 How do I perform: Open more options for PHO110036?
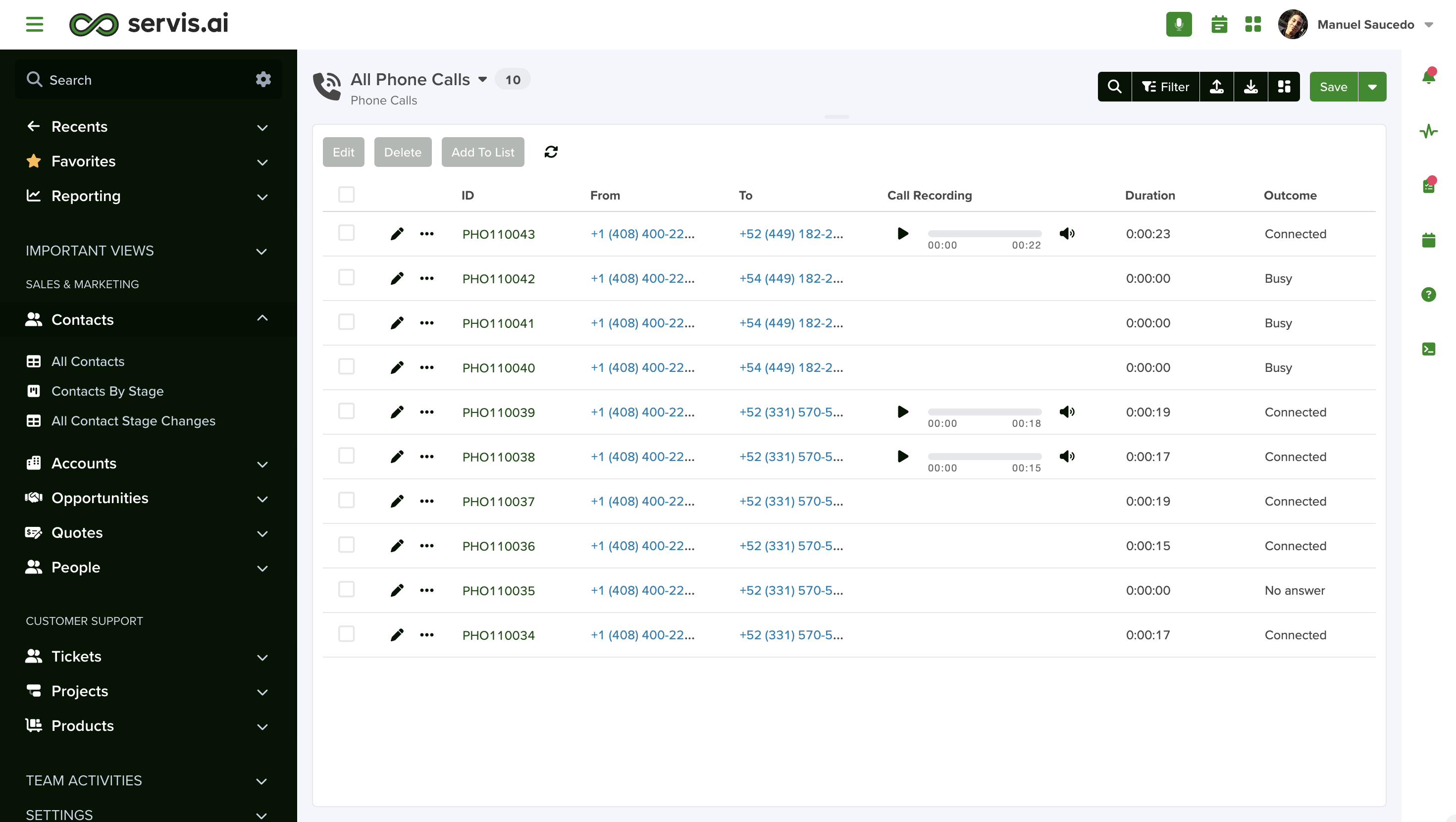tap(427, 546)
